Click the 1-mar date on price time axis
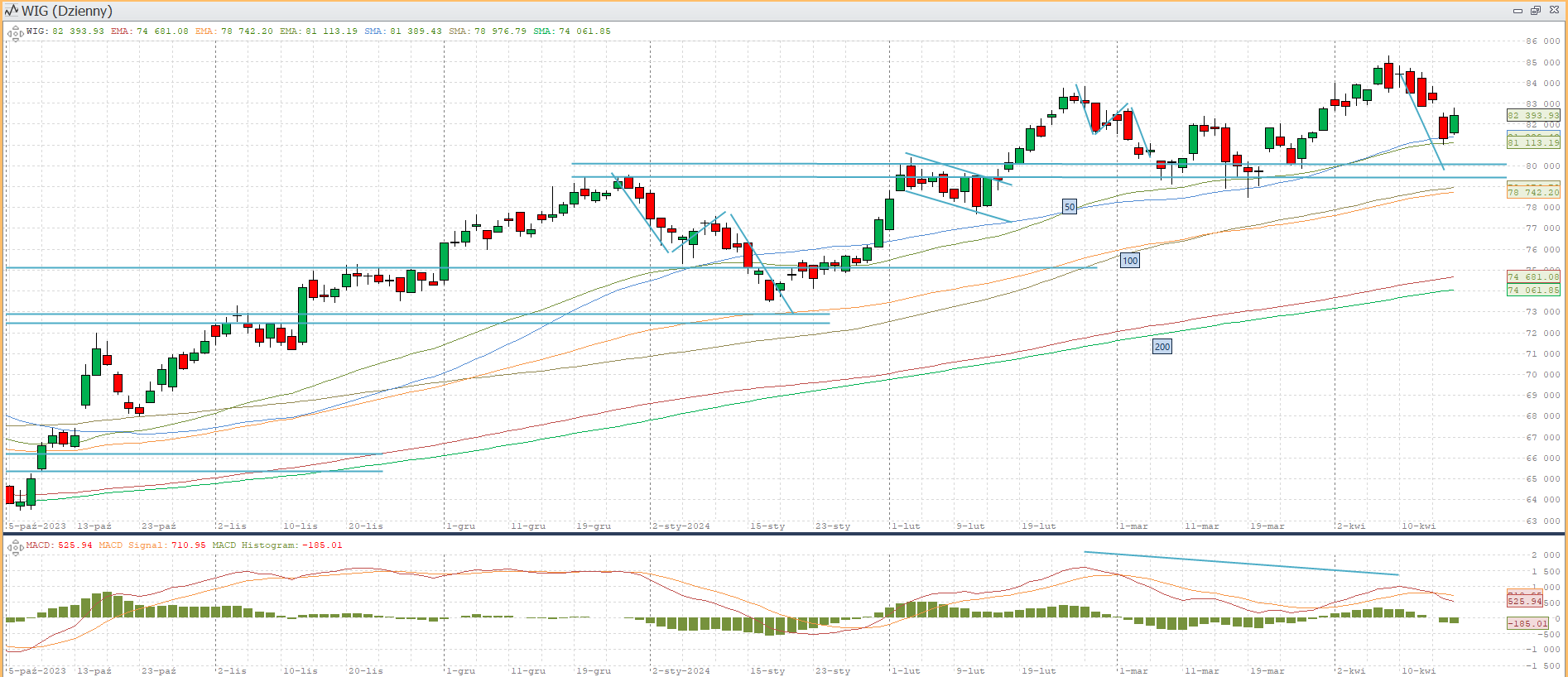The width and height of the screenshot is (1568, 677). 1133,526
